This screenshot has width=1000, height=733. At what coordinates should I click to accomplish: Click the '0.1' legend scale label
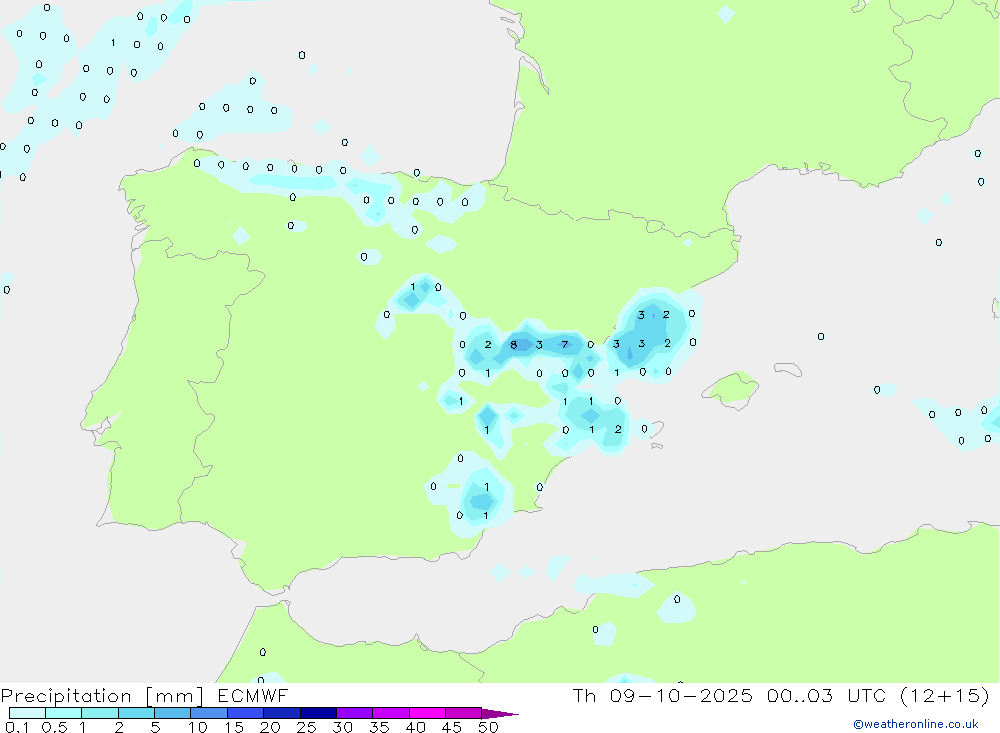(x=16, y=727)
